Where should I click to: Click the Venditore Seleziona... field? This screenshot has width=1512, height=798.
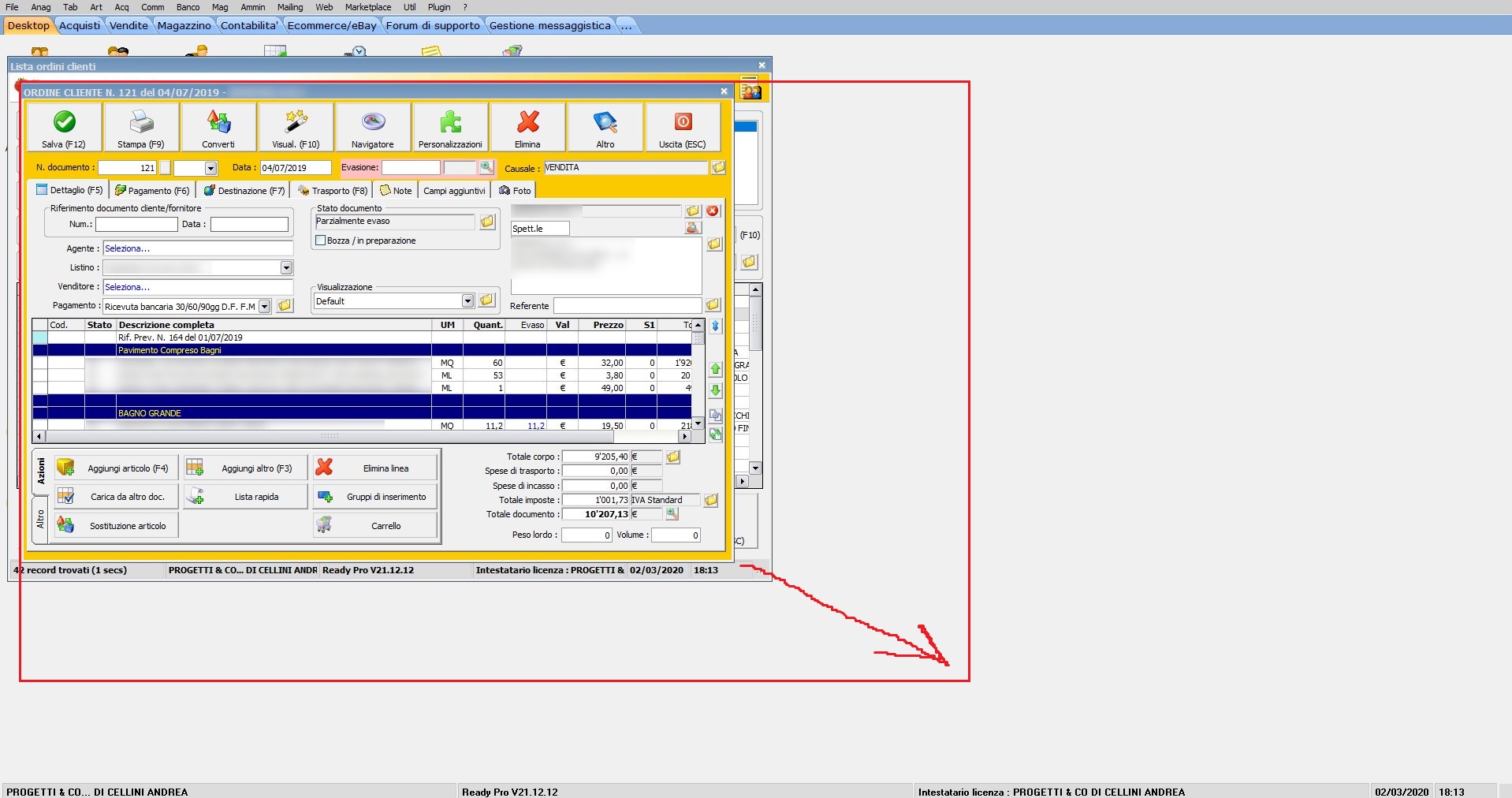click(198, 287)
